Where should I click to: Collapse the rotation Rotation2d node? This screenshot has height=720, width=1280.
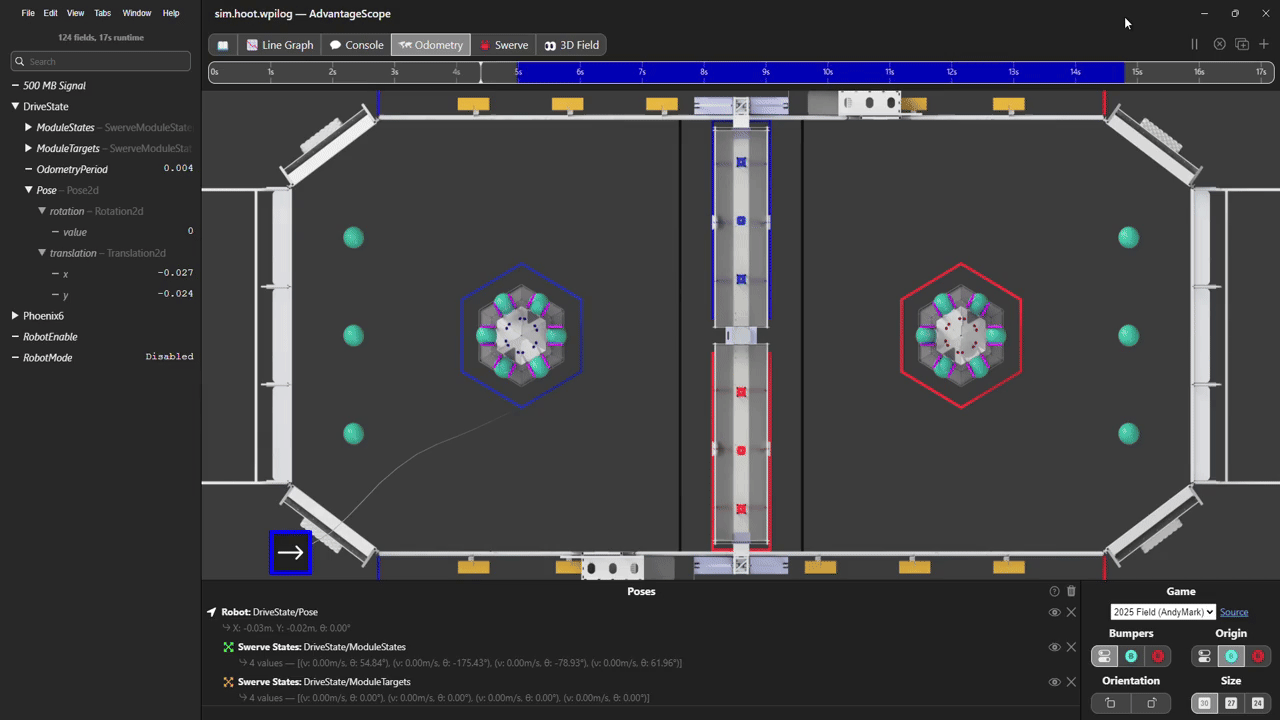42,211
